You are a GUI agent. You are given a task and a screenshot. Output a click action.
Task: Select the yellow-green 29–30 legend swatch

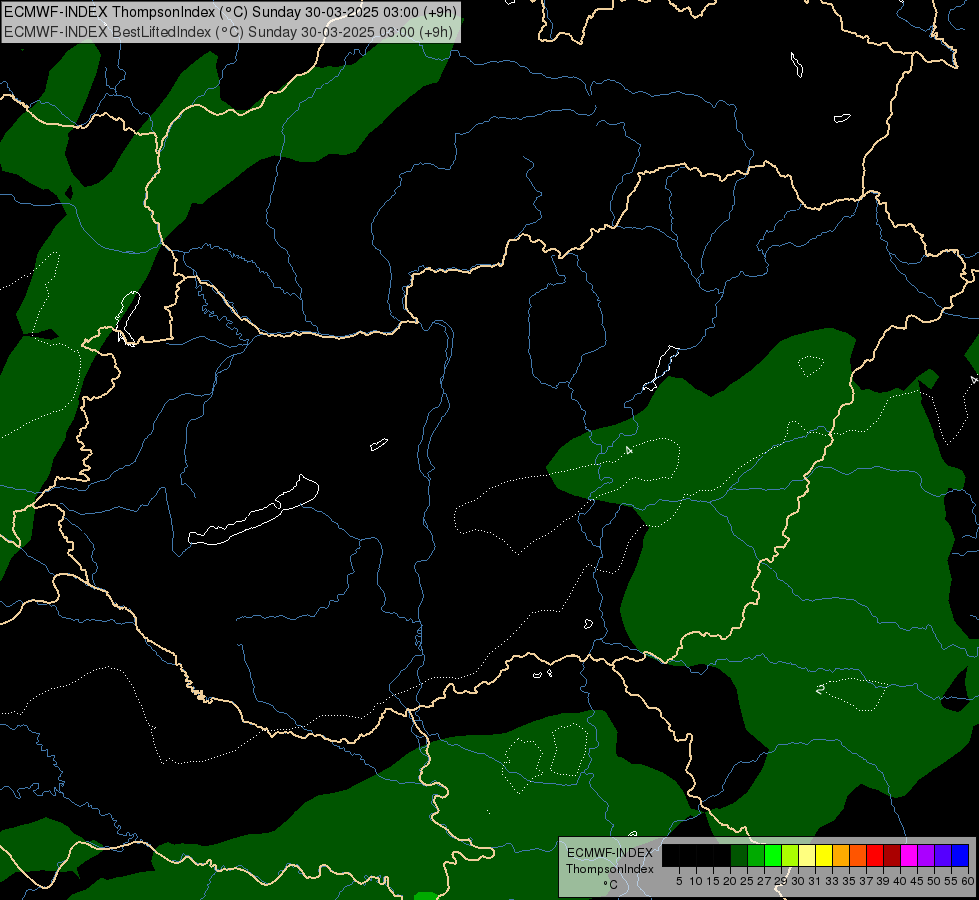coord(790,855)
